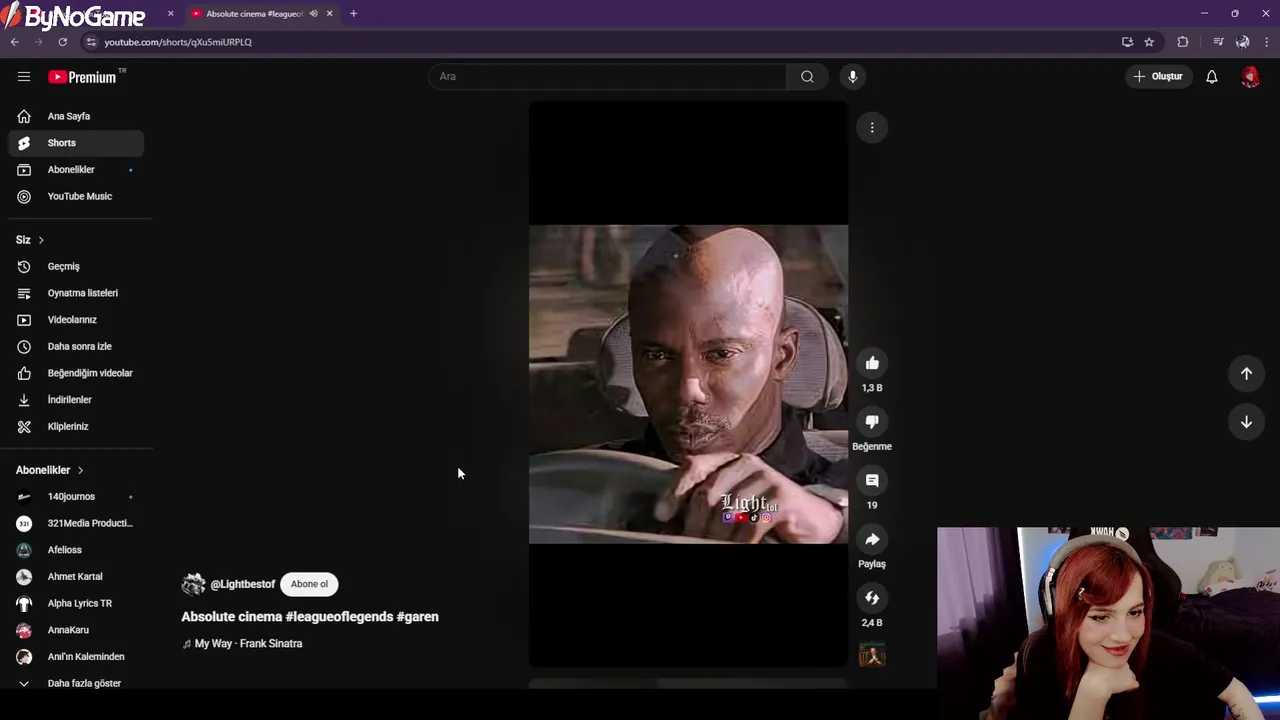Open Alpha Lyrics TR channel
1280x720 pixels.
76,603
